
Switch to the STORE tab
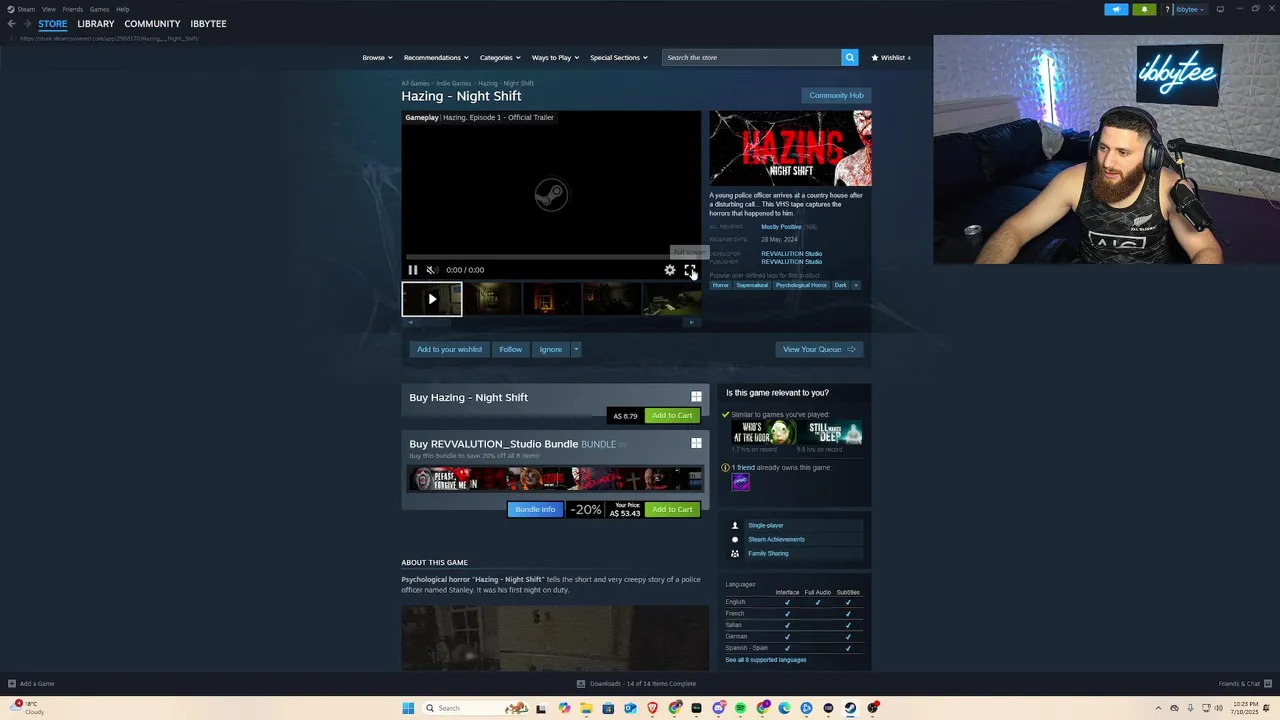pyautogui.click(x=53, y=23)
